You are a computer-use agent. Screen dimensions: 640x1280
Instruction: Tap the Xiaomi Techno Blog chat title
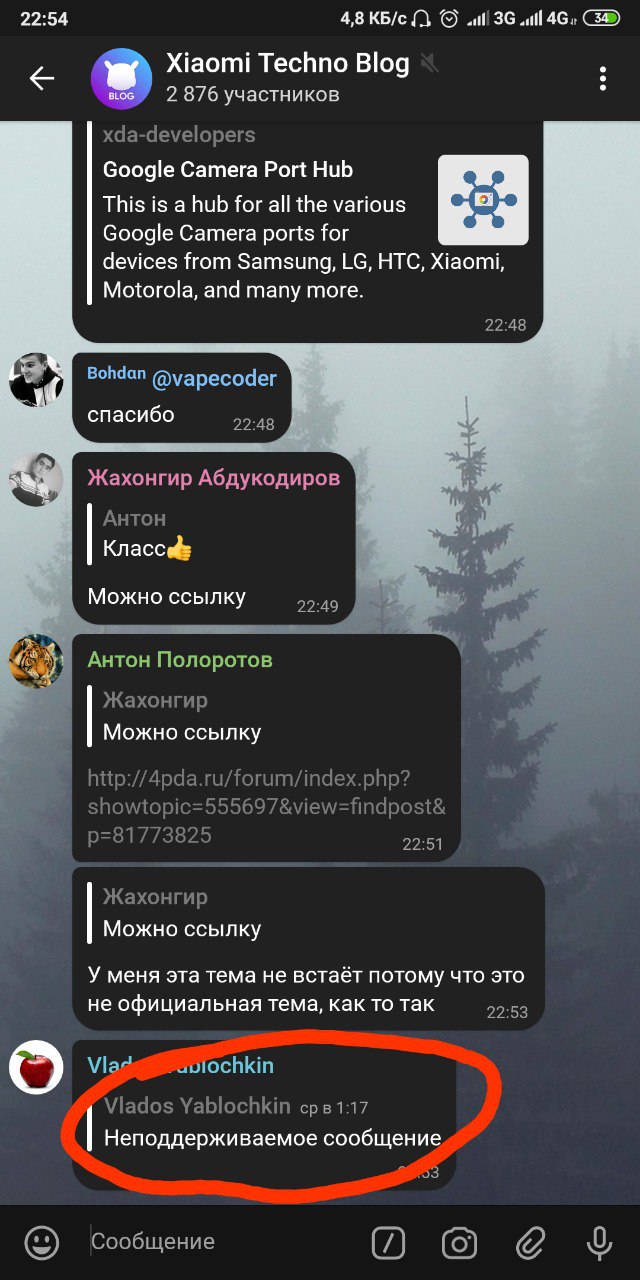point(288,64)
